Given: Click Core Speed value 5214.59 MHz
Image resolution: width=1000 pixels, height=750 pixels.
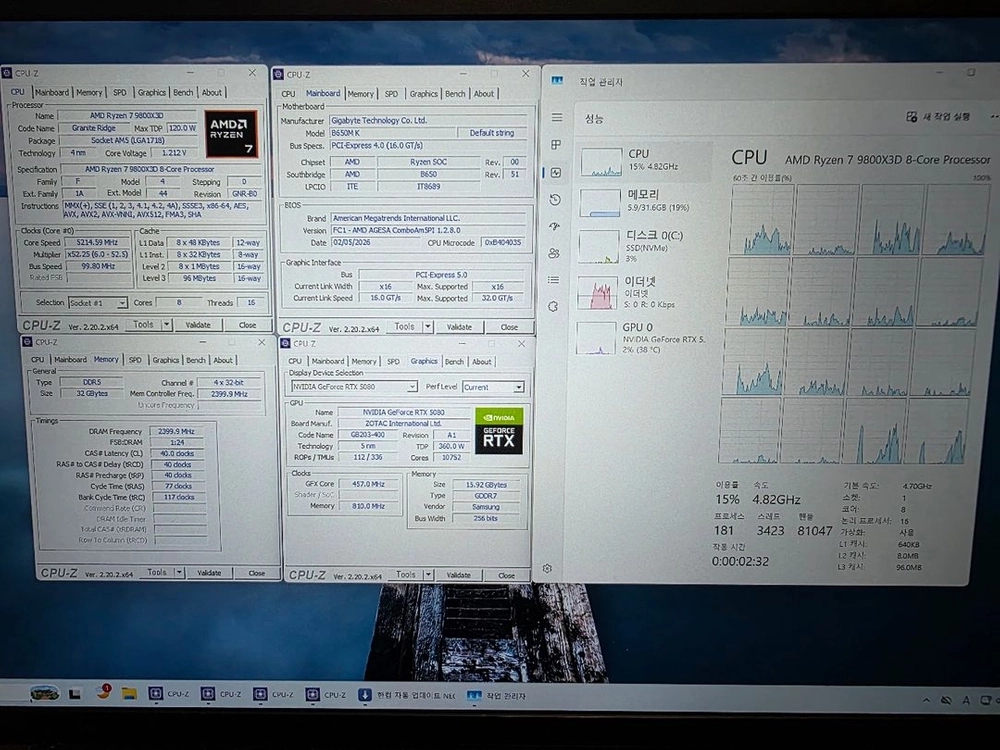Looking at the screenshot, I should pyautogui.click(x=97, y=242).
